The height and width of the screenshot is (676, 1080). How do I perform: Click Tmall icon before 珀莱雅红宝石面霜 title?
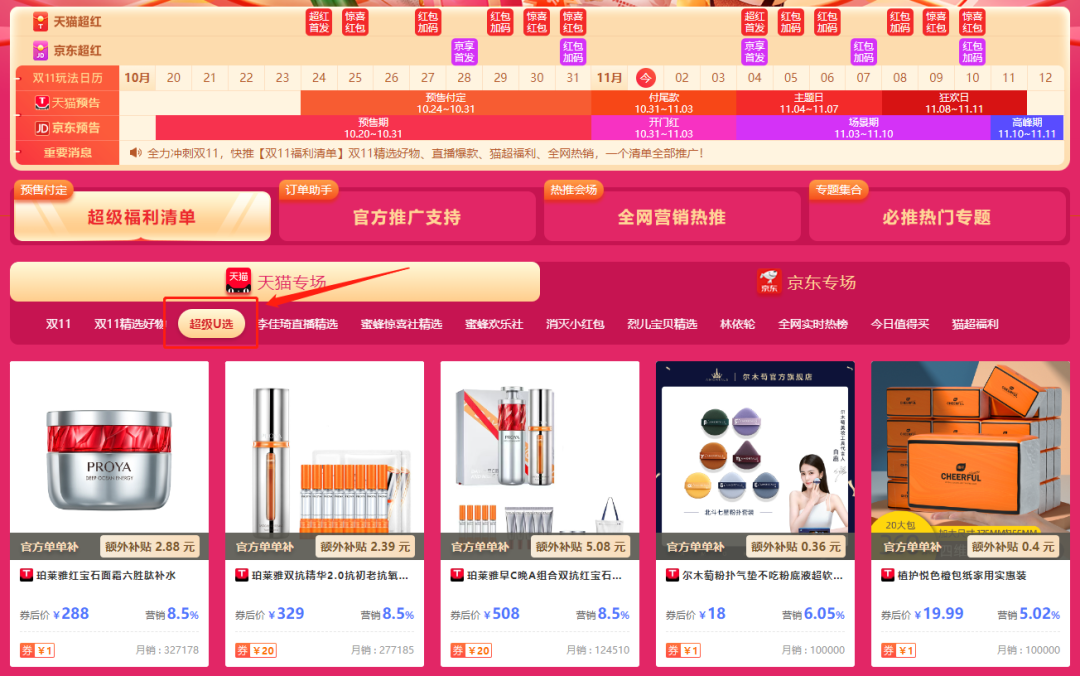[x=26, y=575]
